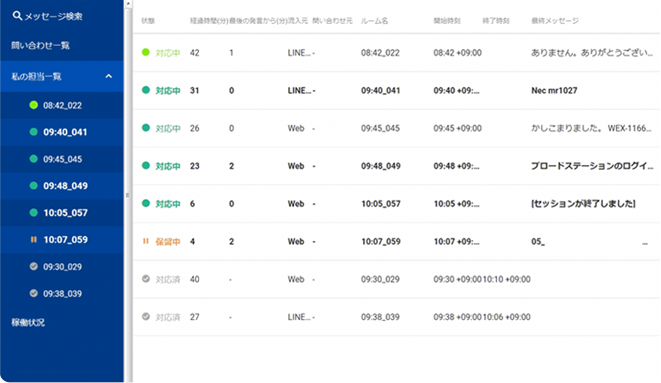661x383 pixels.
Task: Click end time 10:06 +09:00
Action: 506,317
